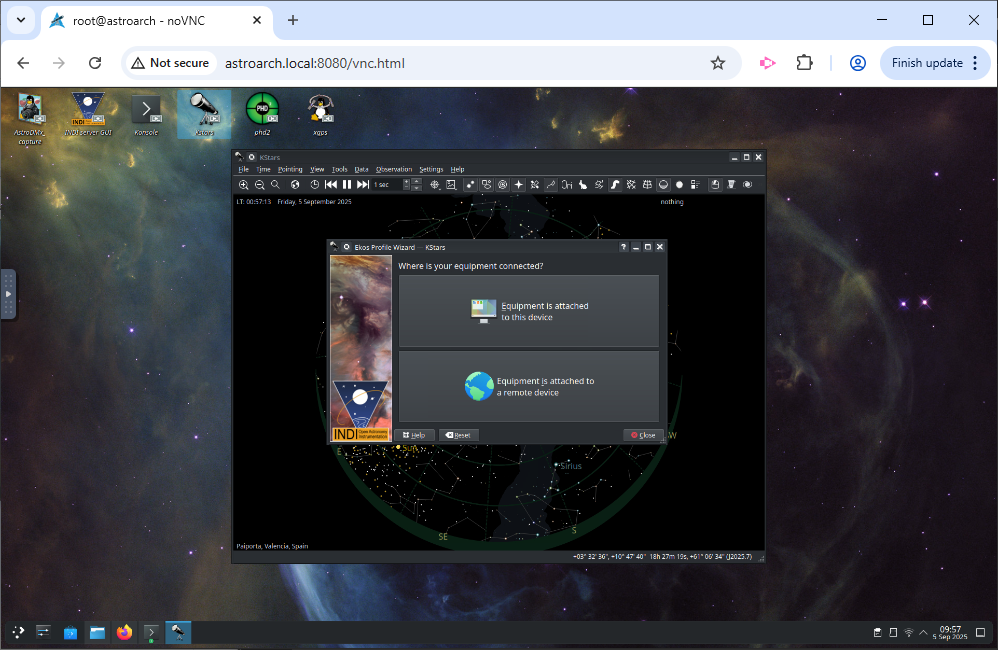
Task: Open the Chrome extensions puzzle icon
Action: [805, 63]
